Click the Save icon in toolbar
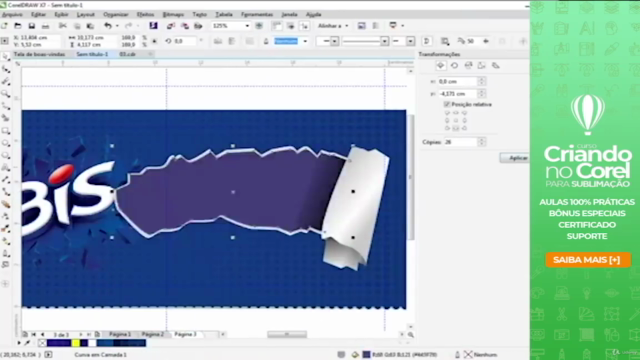 pyautogui.click(x=31, y=26)
